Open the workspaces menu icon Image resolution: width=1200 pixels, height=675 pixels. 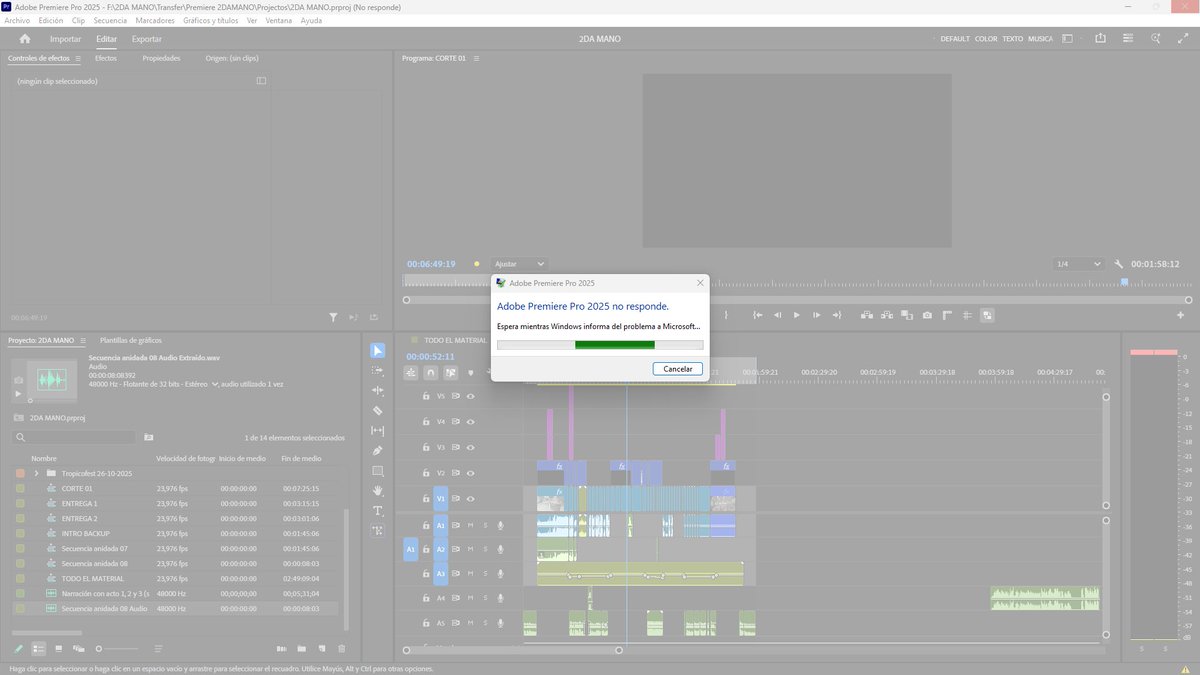pos(1067,38)
